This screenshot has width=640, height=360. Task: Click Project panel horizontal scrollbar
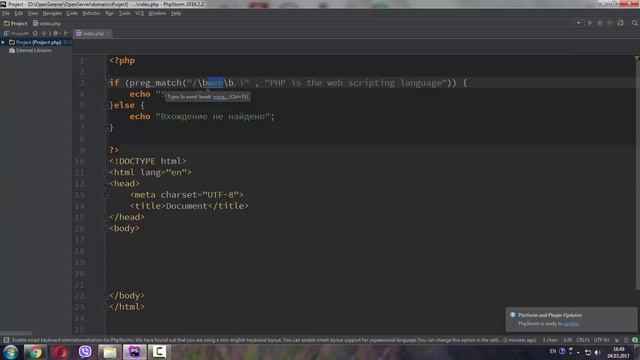pyautogui.click(x=16, y=333)
